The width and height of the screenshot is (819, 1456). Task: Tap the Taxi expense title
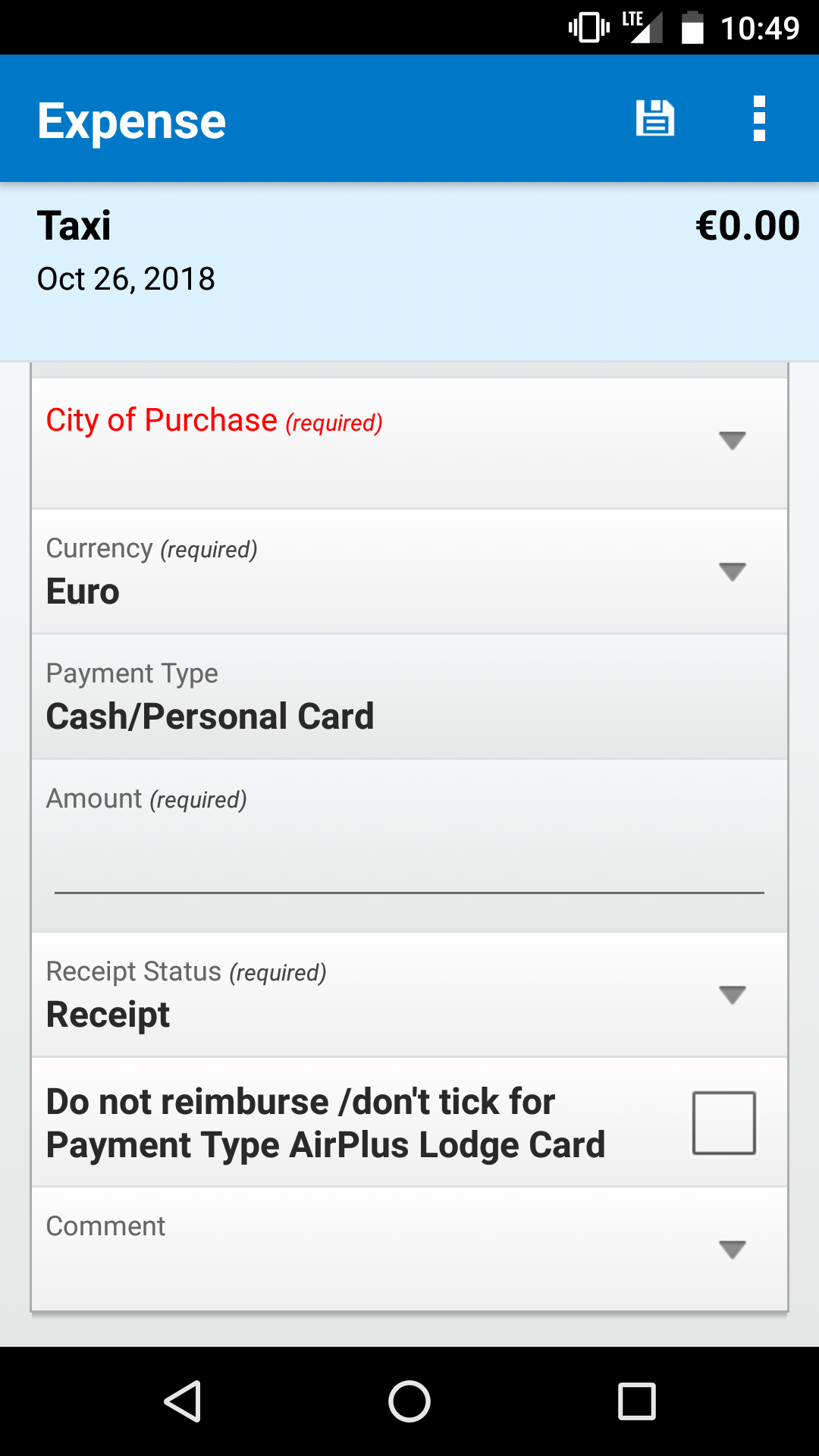[x=74, y=226]
